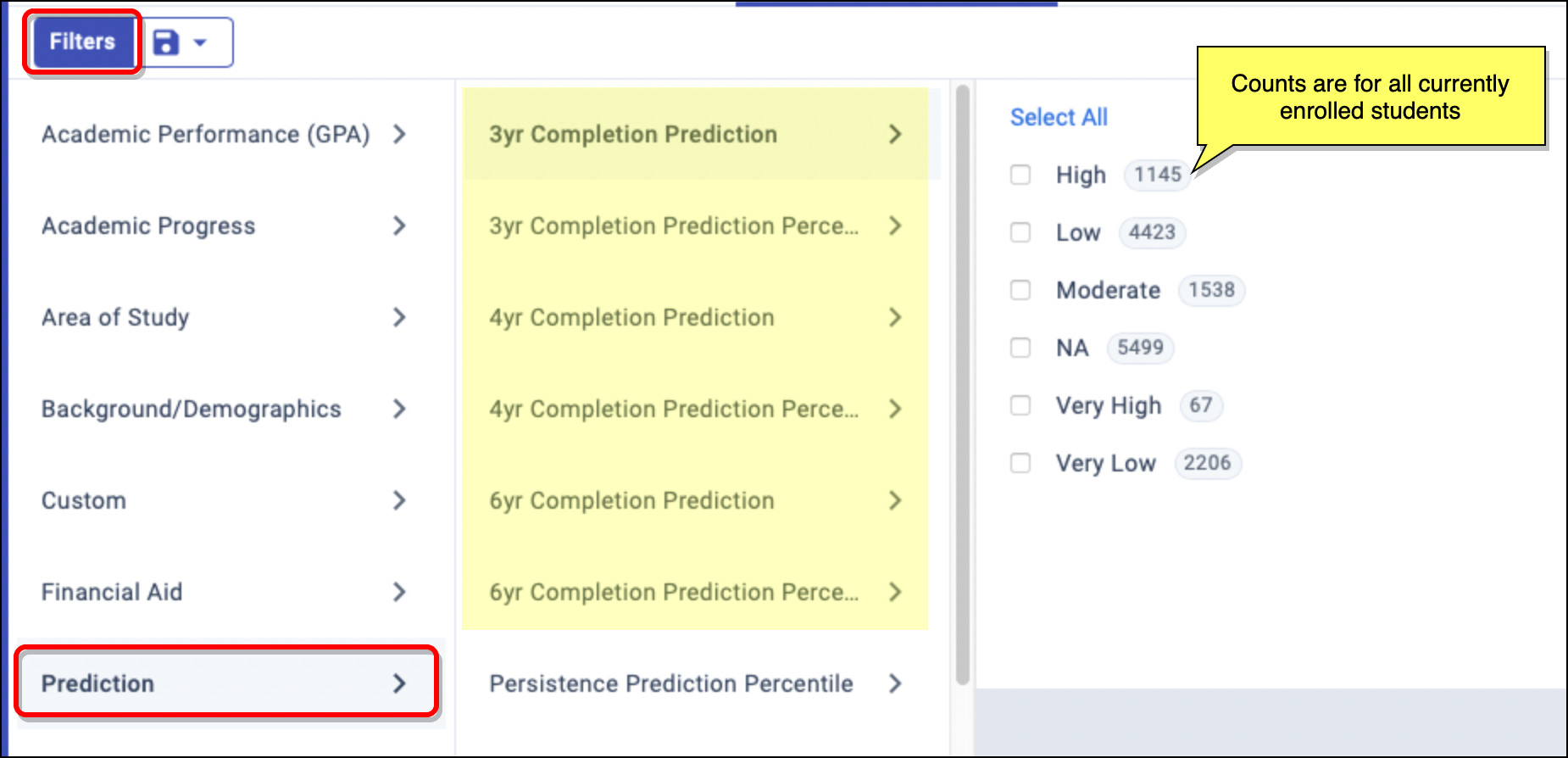This screenshot has height=758, width=1568.
Task: Click the filter list vertical scrollbar
Action: click(962, 382)
